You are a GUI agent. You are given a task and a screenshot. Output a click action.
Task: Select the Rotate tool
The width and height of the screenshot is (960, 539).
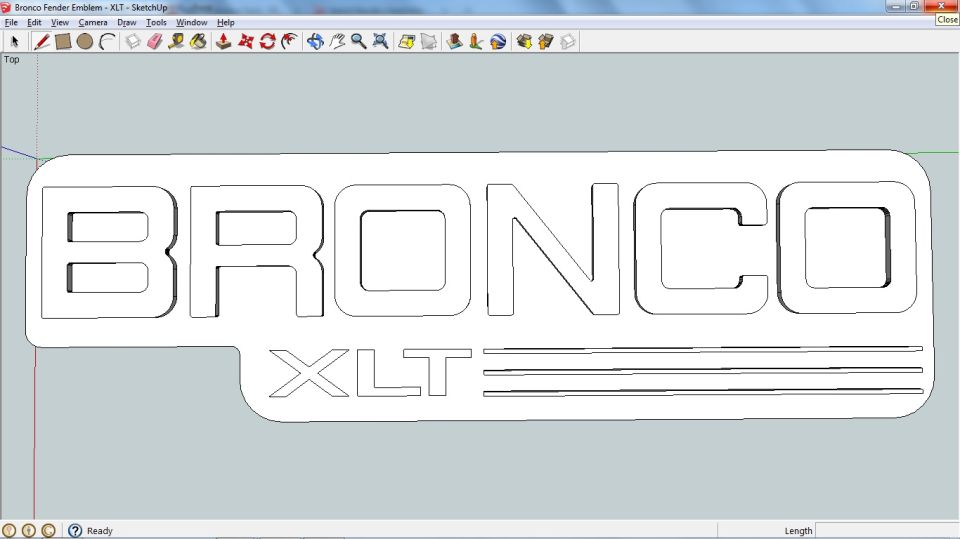click(x=268, y=42)
